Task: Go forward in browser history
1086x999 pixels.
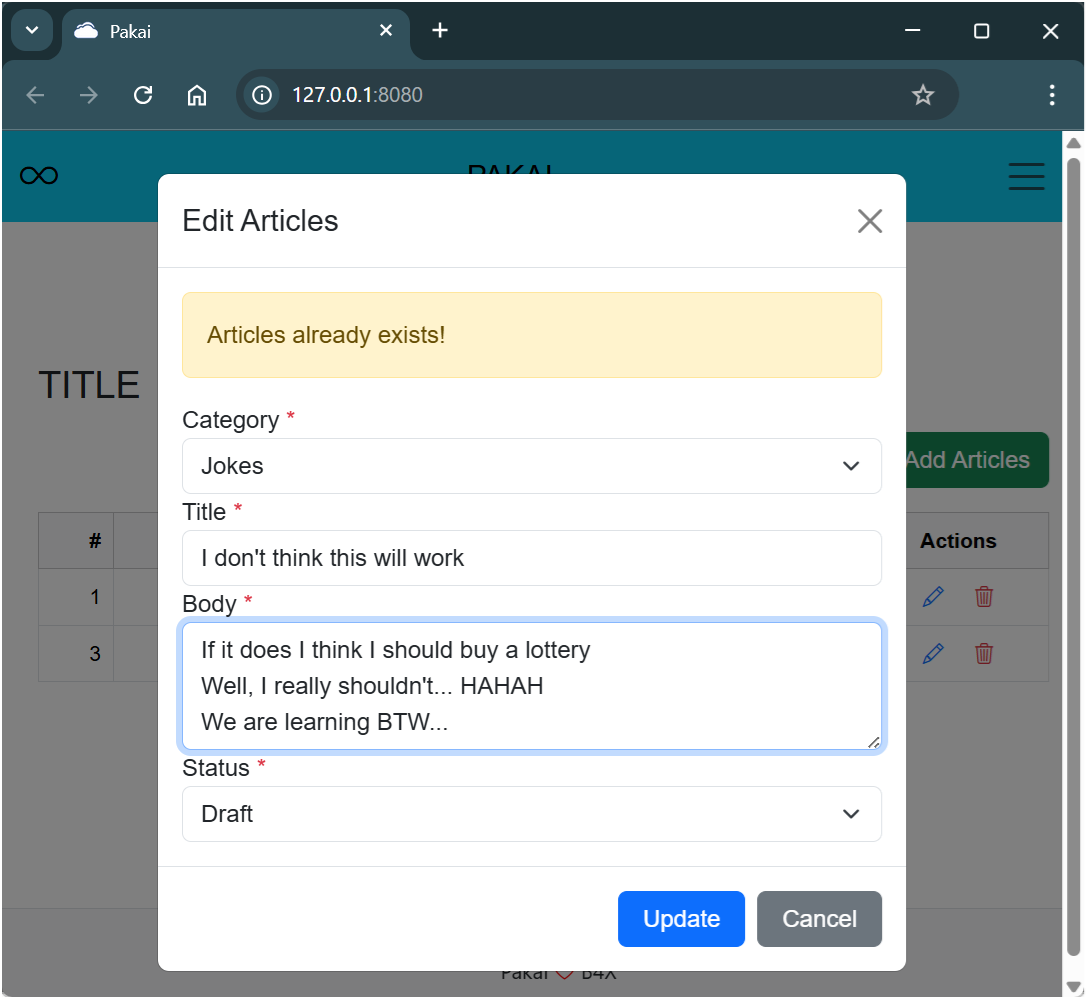Action: (x=89, y=95)
